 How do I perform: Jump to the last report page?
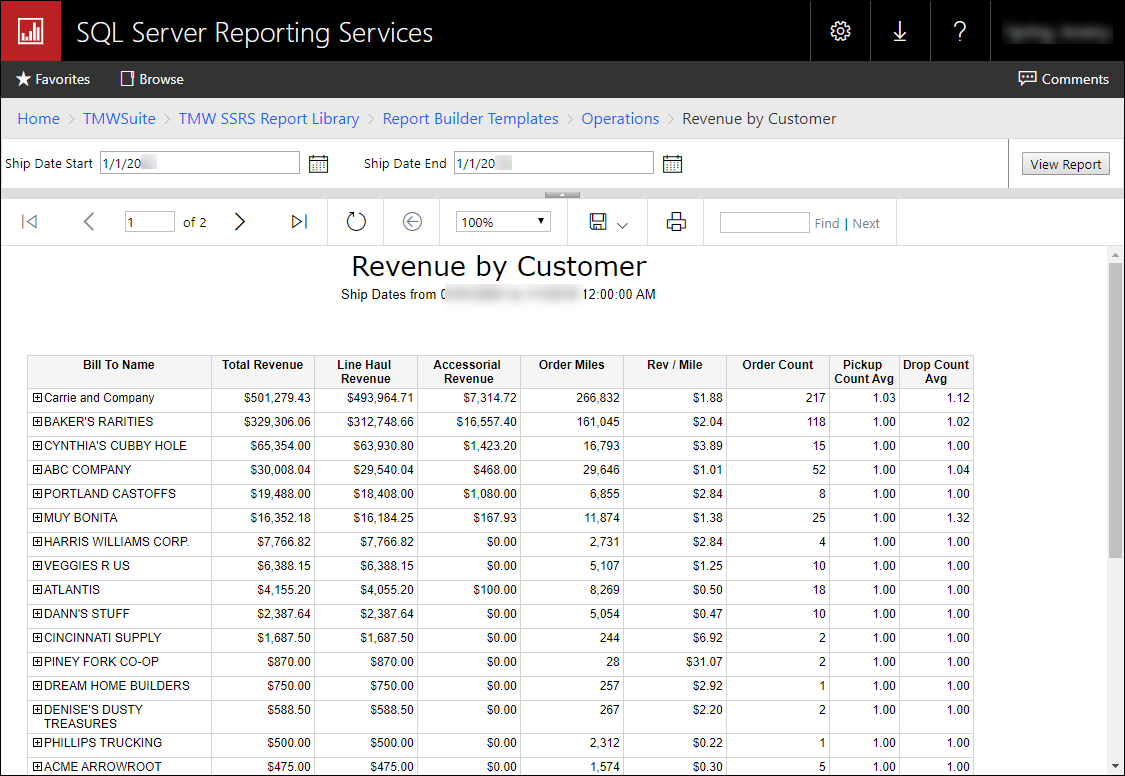point(299,222)
